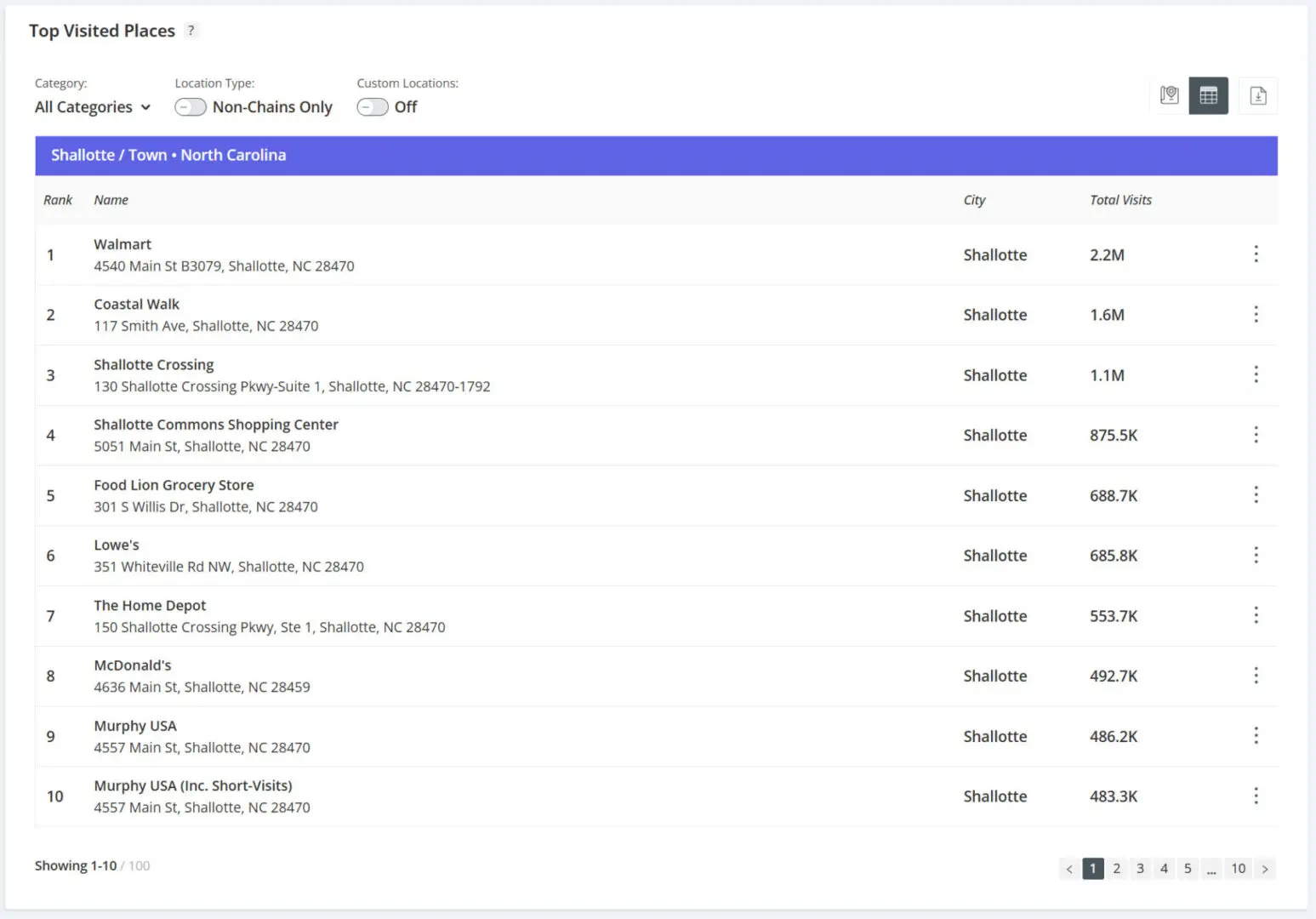The width and height of the screenshot is (1316, 919).
Task: Click the Top Visited Places heading
Action: [x=102, y=31]
